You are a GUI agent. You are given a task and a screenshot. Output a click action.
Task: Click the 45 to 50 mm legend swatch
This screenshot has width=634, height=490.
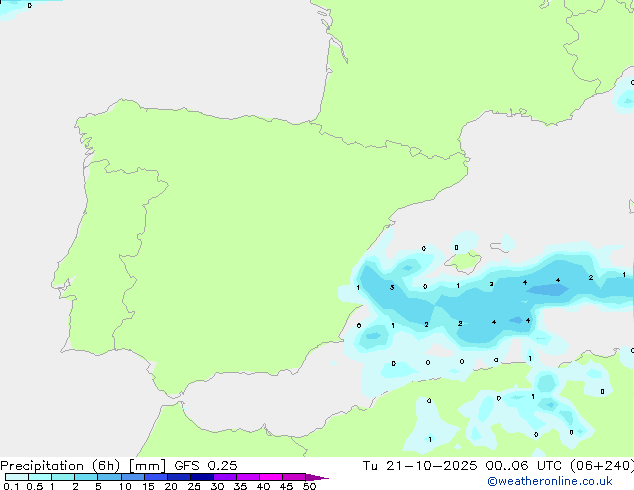(294, 477)
